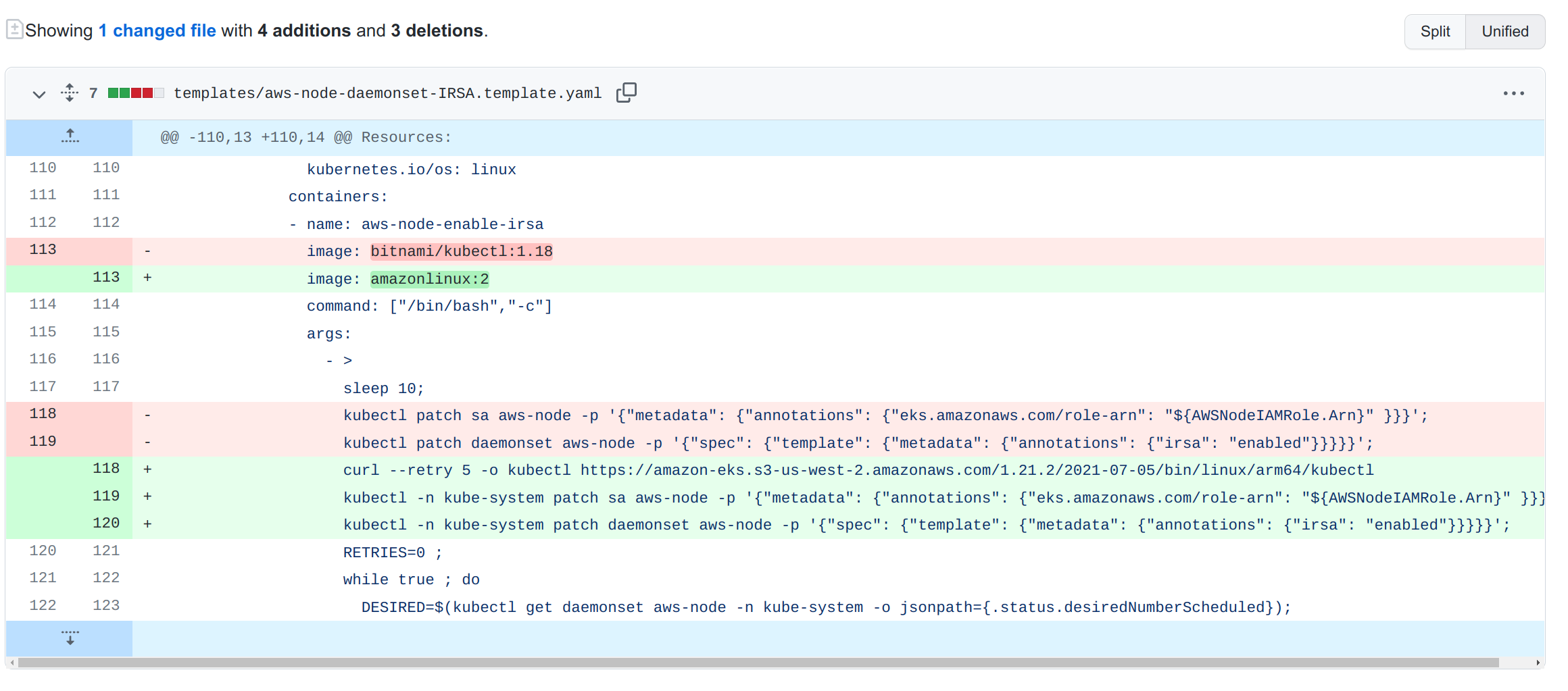Screen dimensions: 1568x691
Task: Click the templates/aws-node-daemonset-IRSA.template.yaml filename
Action: click(388, 93)
